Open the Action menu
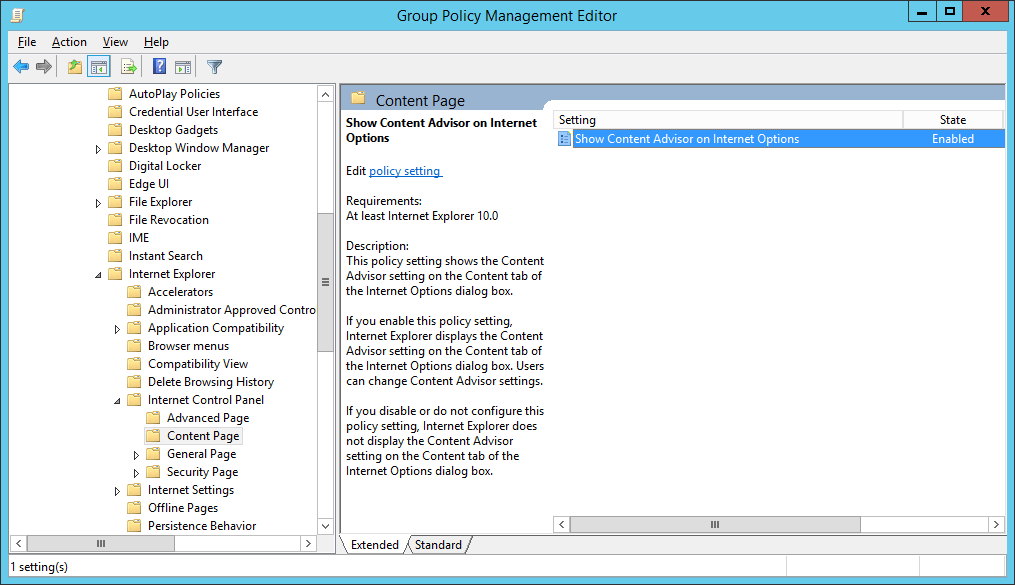Screen dimensions: 1015x585 tap(69, 42)
